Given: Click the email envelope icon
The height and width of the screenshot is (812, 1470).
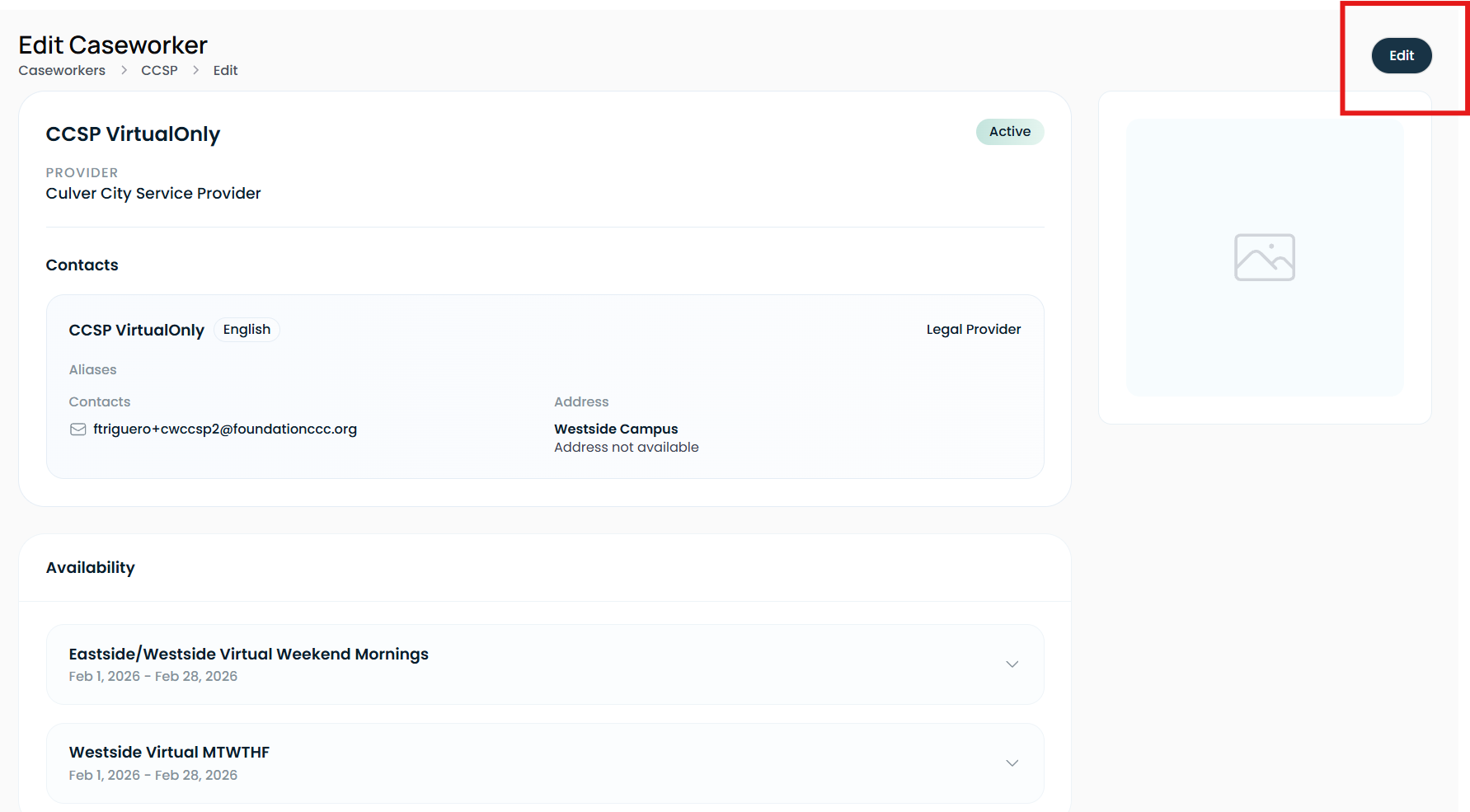Looking at the screenshot, I should 78,429.
